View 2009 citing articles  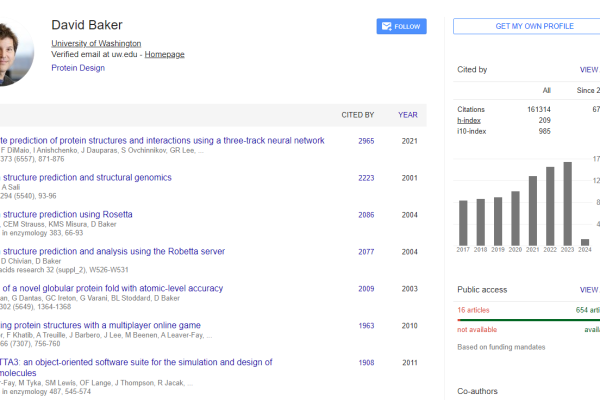(366, 289)
